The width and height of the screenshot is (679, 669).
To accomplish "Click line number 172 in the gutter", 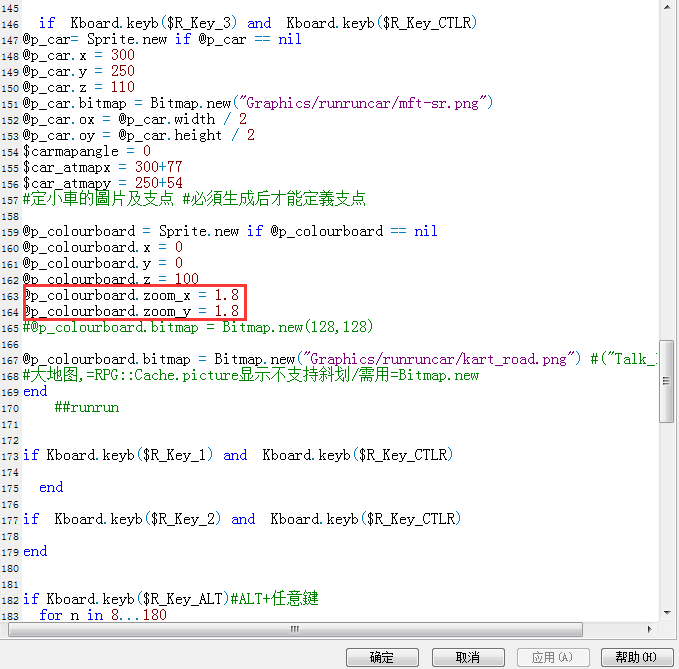I will point(10,441).
